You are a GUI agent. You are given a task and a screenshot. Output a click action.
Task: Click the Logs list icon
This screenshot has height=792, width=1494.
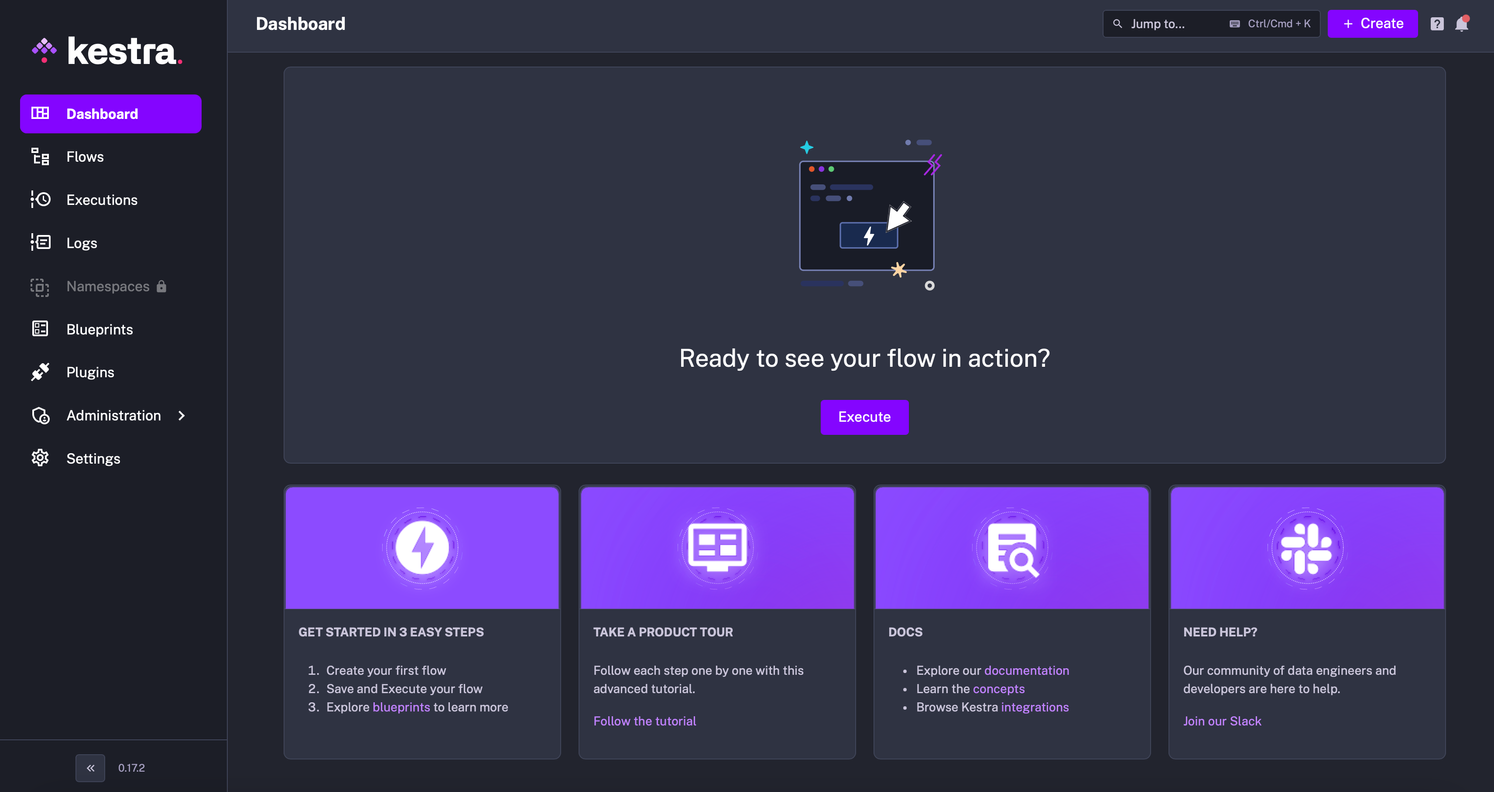(x=40, y=242)
